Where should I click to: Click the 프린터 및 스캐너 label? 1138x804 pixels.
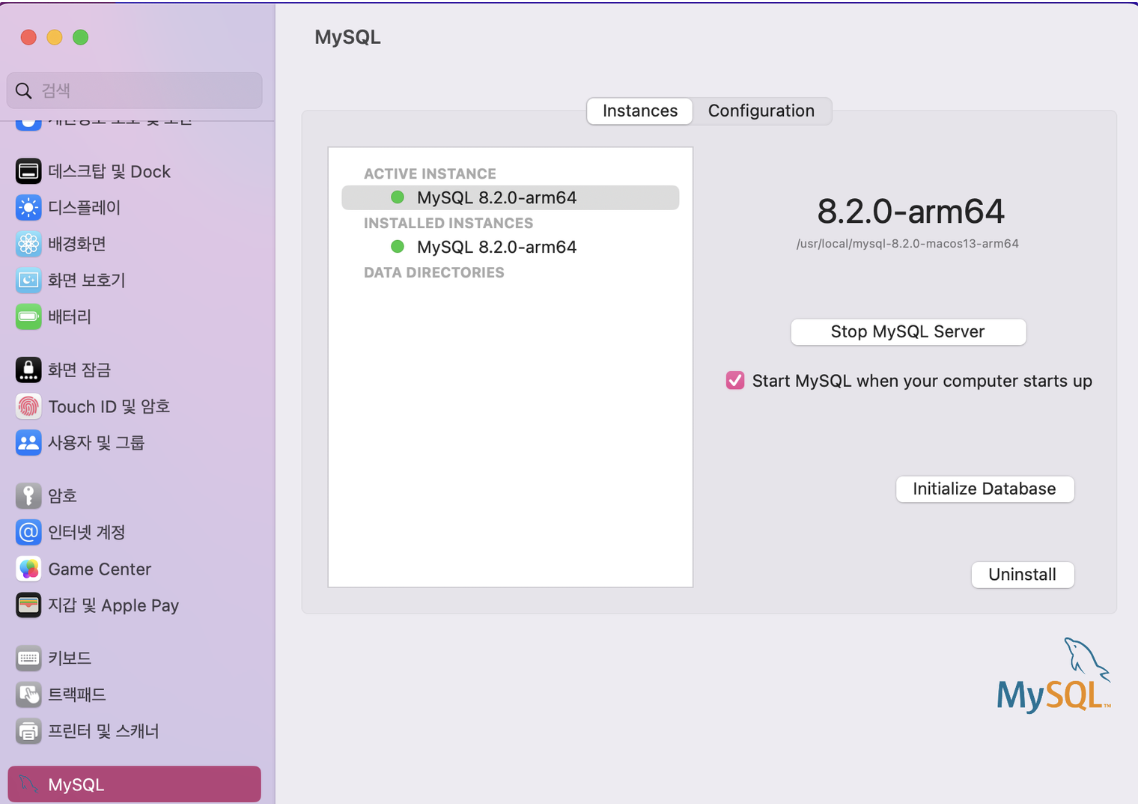pyautogui.click(x=103, y=731)
